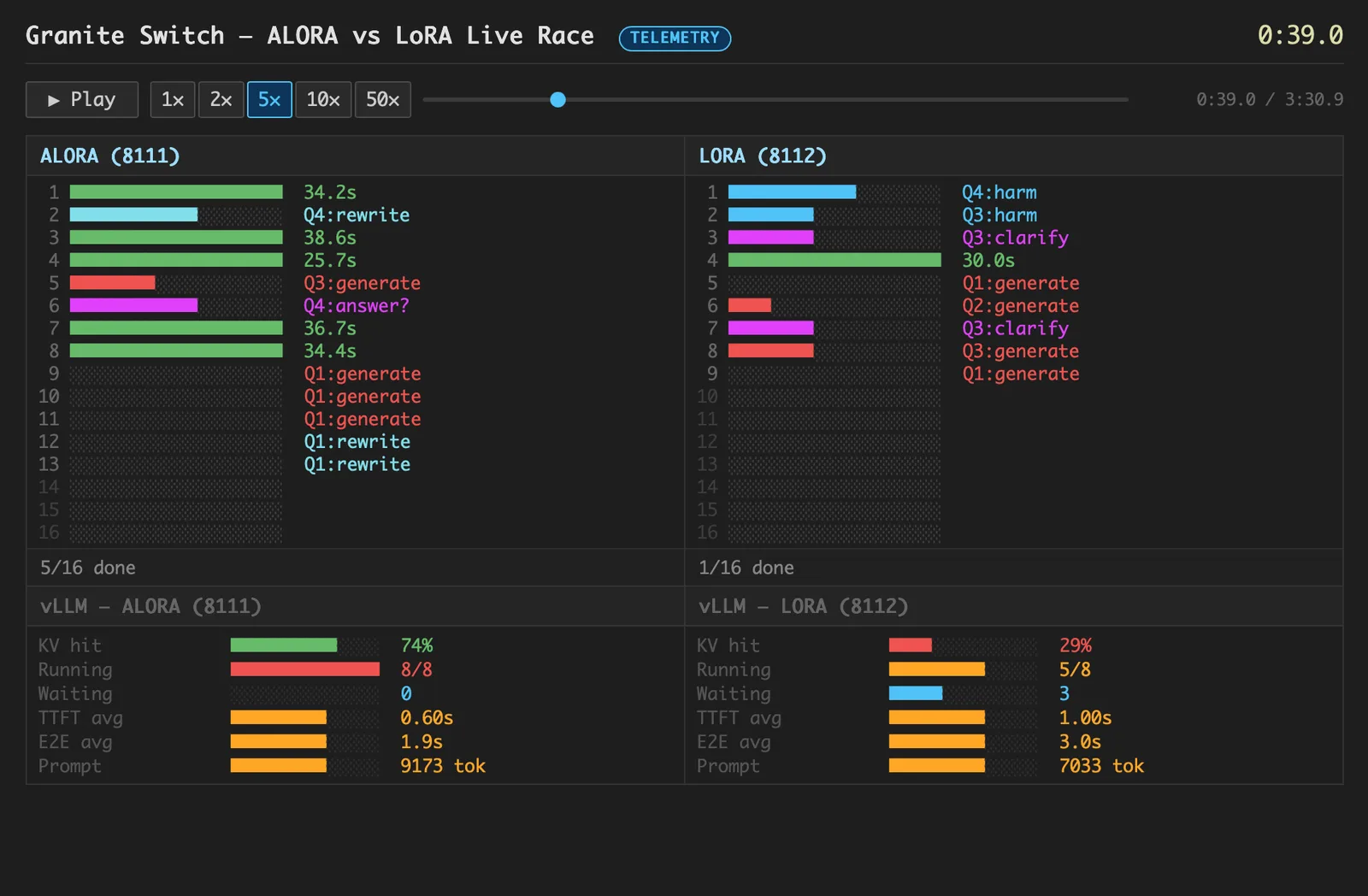The image size is (1368, 896).
Task: Click ALORA row 5 Q3:generate label
Action: pos(363,283)
